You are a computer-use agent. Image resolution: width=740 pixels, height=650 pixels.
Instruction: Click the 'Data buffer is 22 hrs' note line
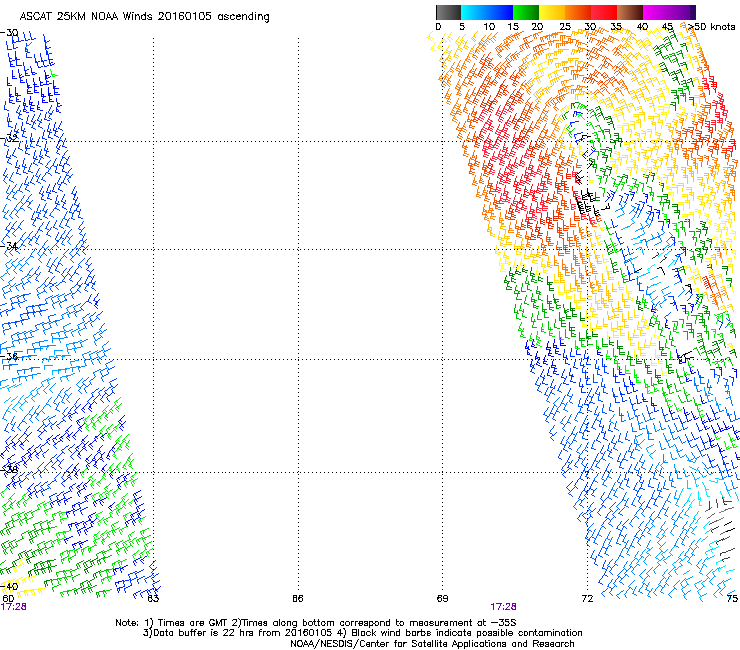(362, 633)
